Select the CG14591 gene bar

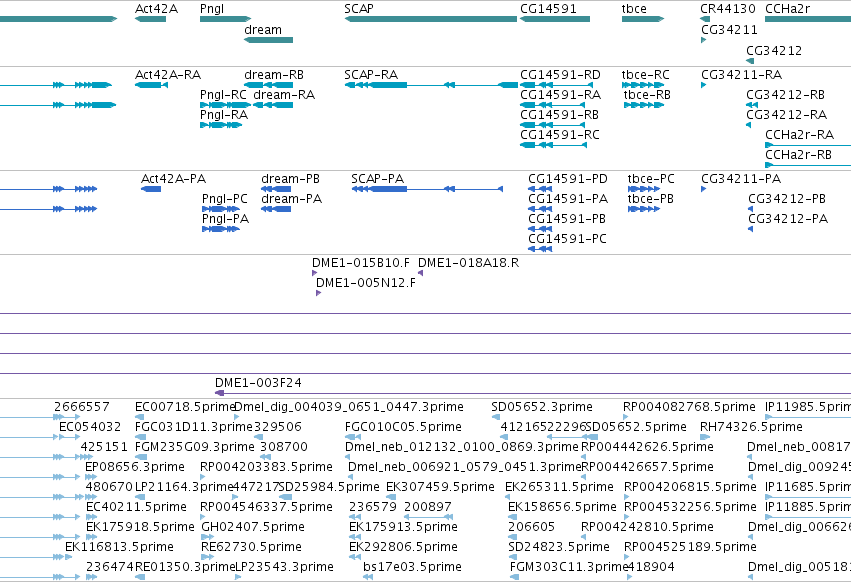555,19
